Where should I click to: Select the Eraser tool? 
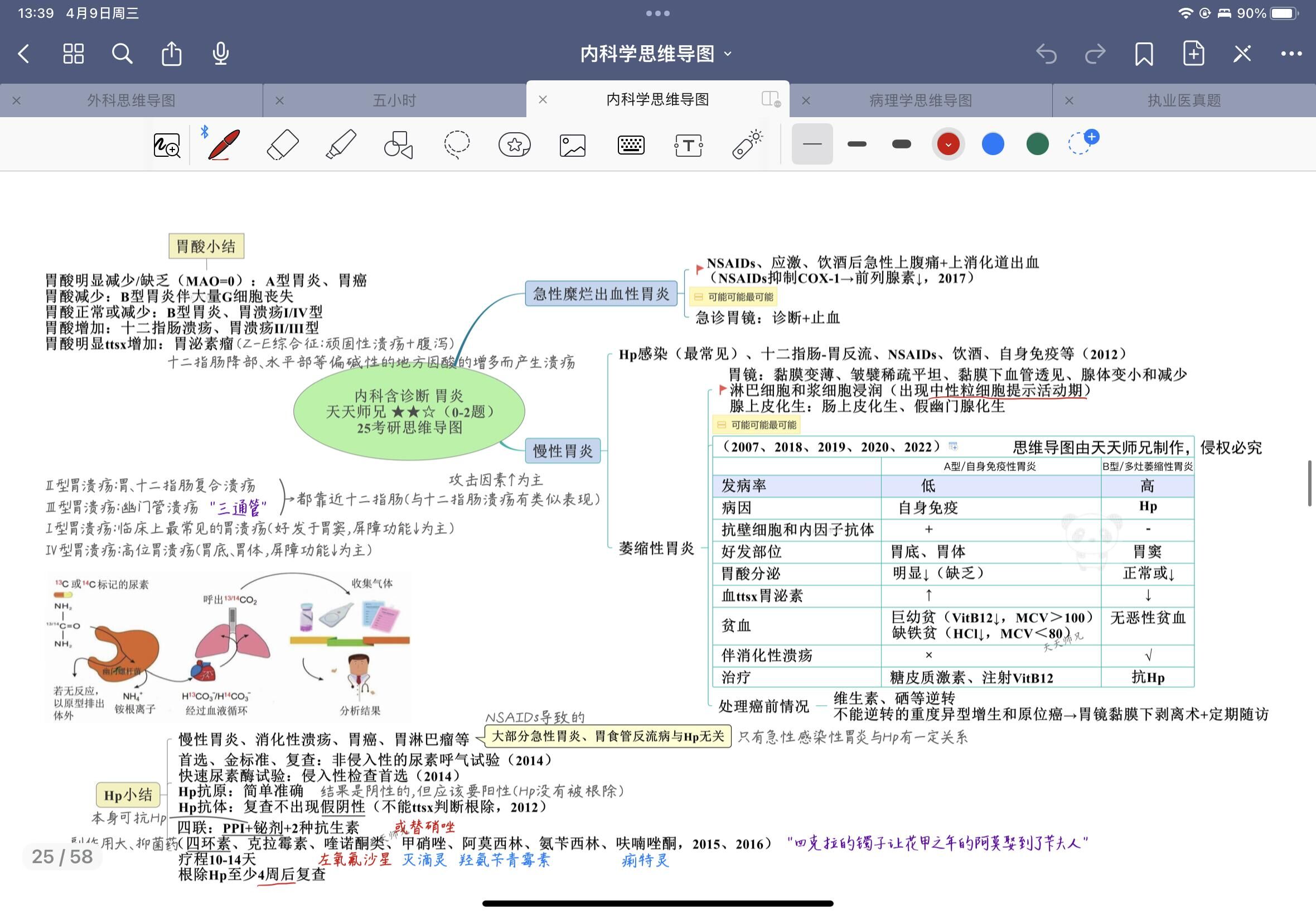(x=283, y=145)
